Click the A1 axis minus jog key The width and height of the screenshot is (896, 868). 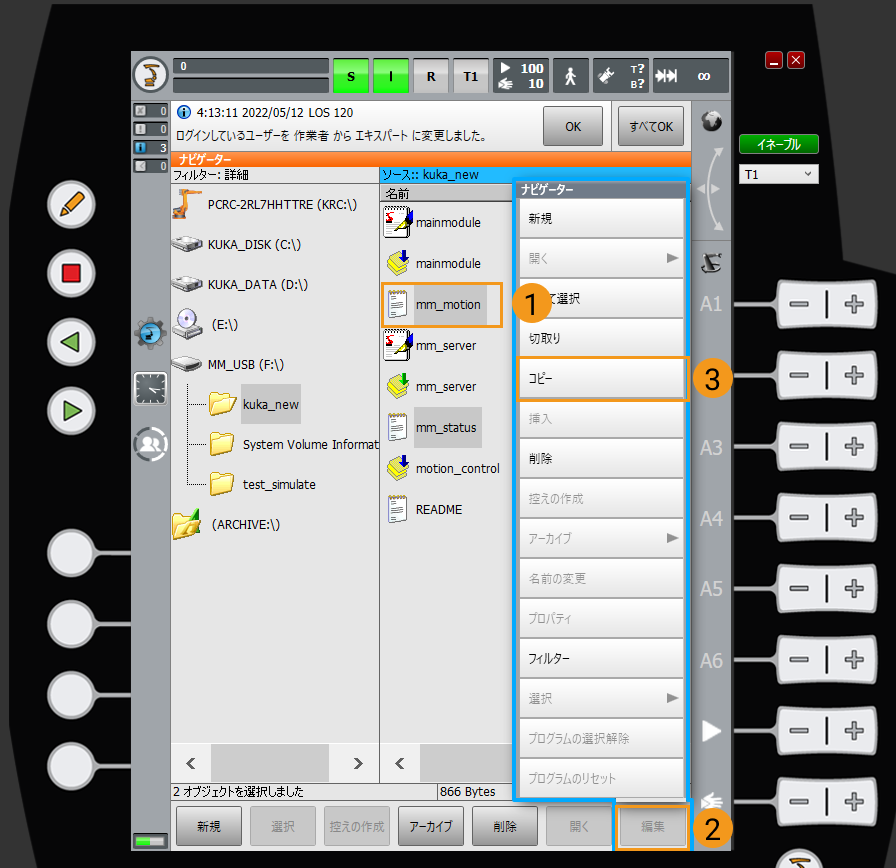pos(799,304)
